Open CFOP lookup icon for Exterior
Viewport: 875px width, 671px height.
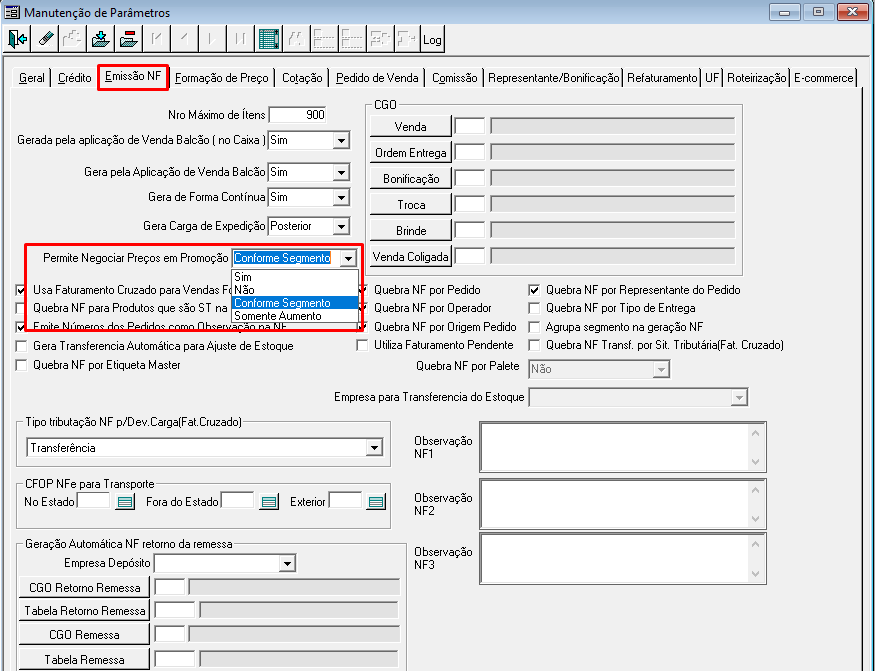point(376,502)
